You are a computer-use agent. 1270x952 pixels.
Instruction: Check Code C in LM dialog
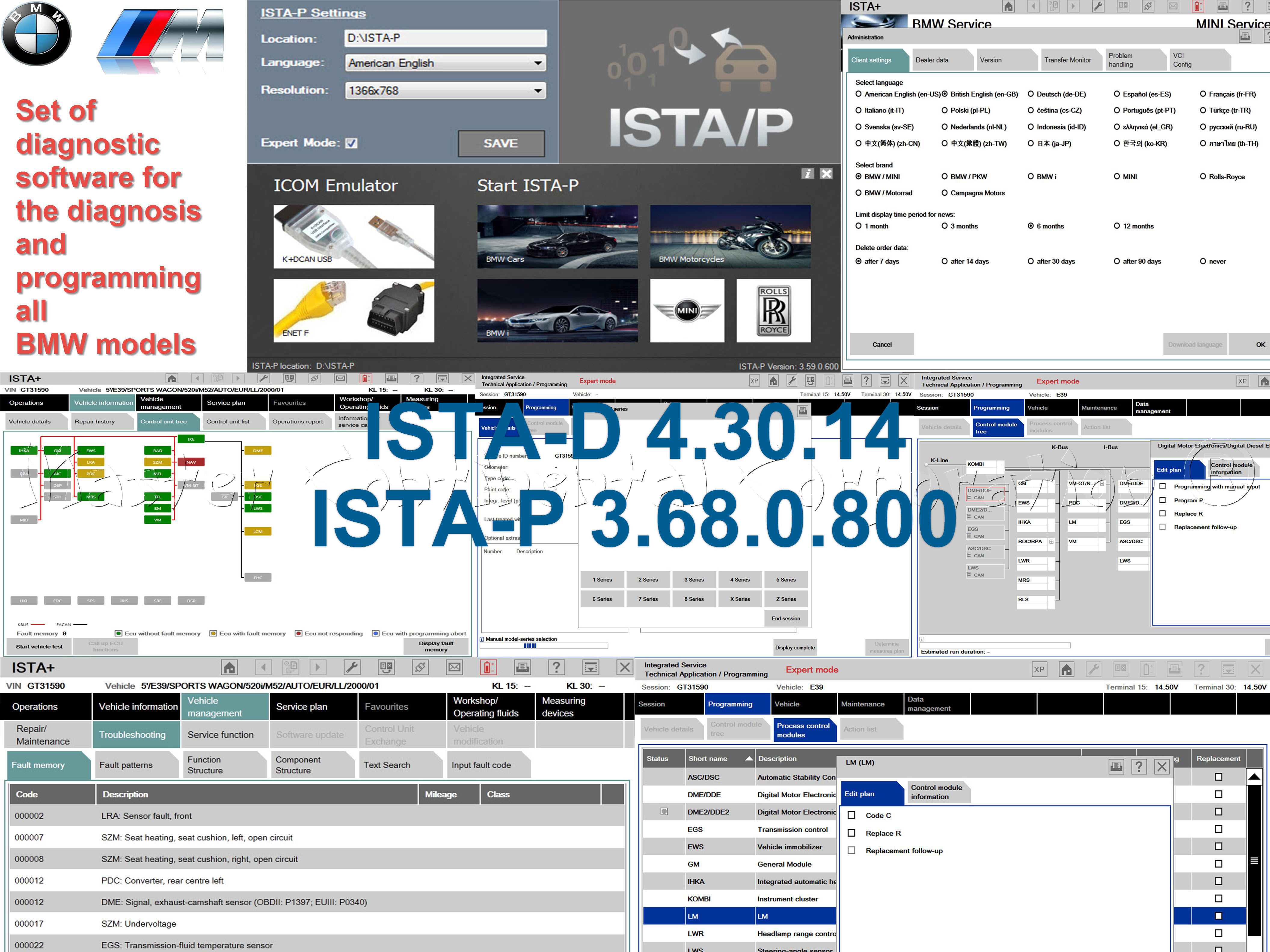852,815
